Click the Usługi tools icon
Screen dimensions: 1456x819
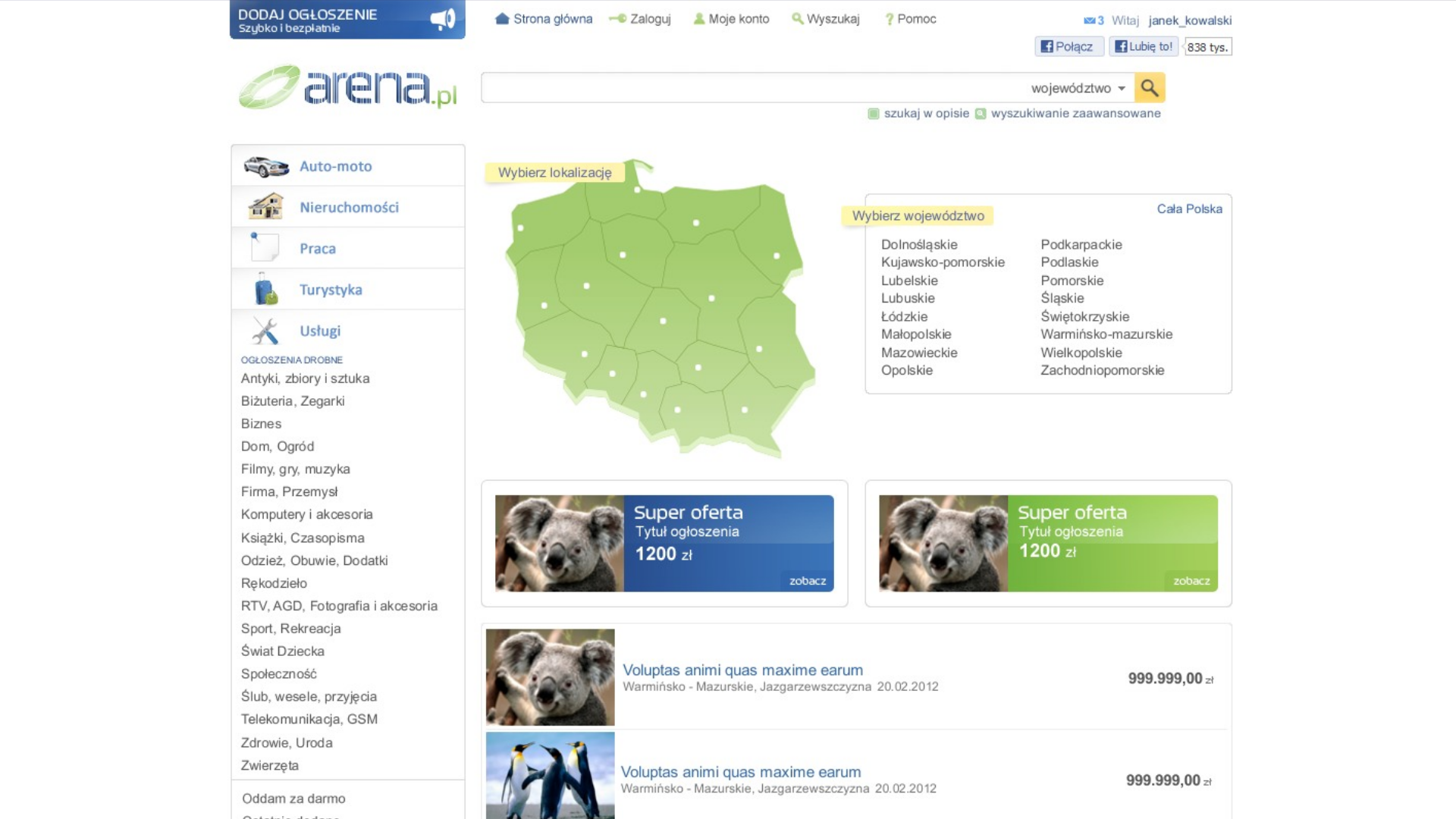265,331
